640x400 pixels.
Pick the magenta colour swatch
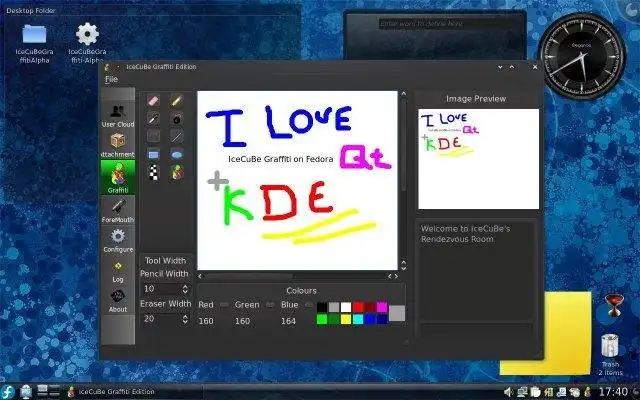coord(382,307)
